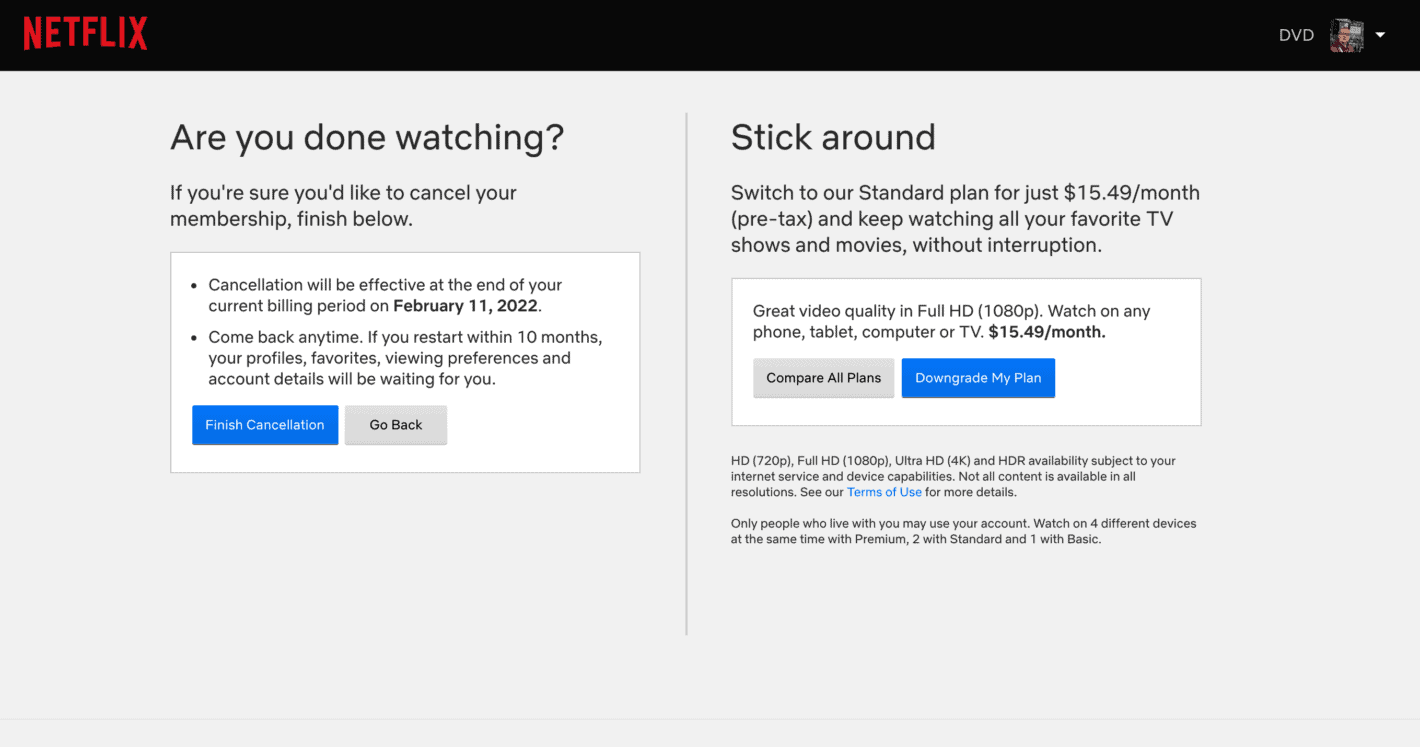1420x747 pixels.
Task: Select the Downgrade My Plan button
Action: [978, 378]
